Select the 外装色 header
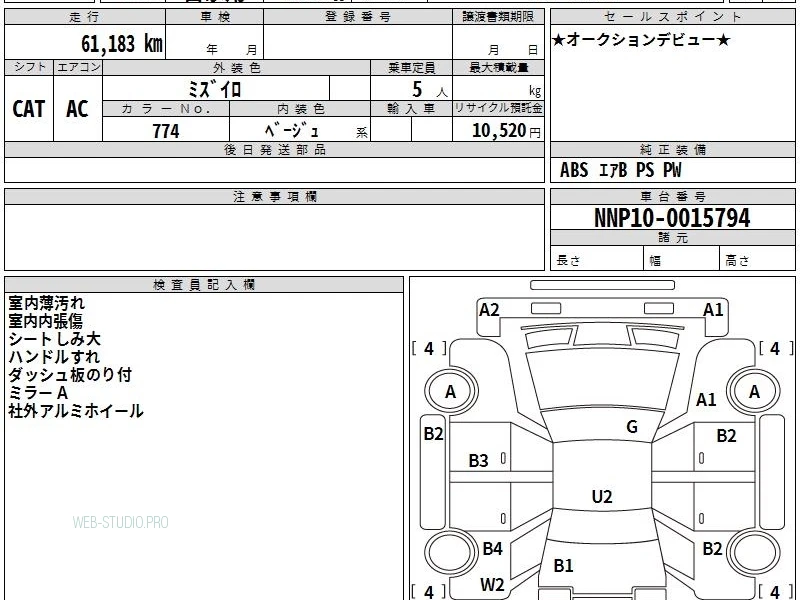 click(237, 67)
